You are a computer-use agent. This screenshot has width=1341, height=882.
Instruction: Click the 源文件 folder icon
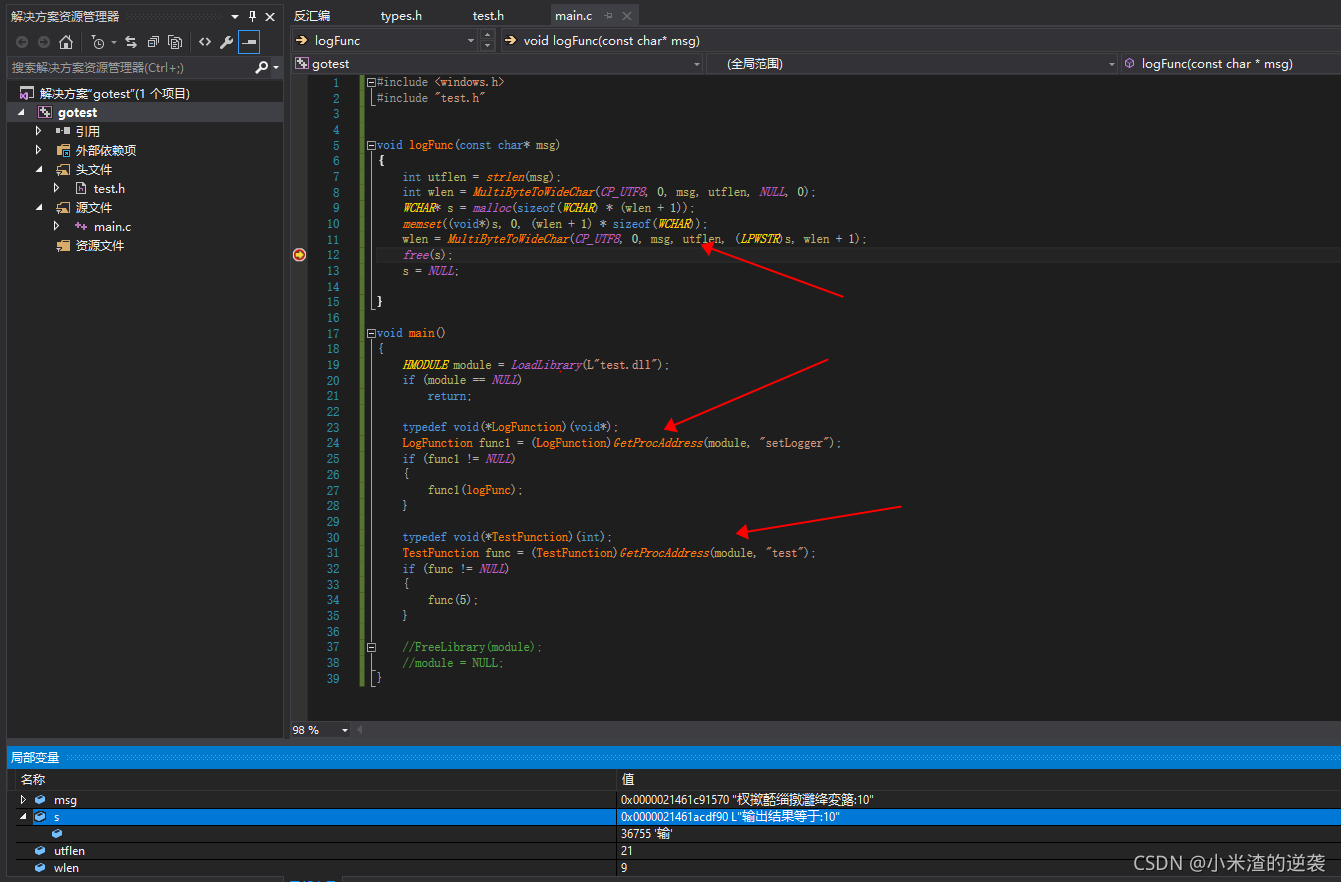63,207
